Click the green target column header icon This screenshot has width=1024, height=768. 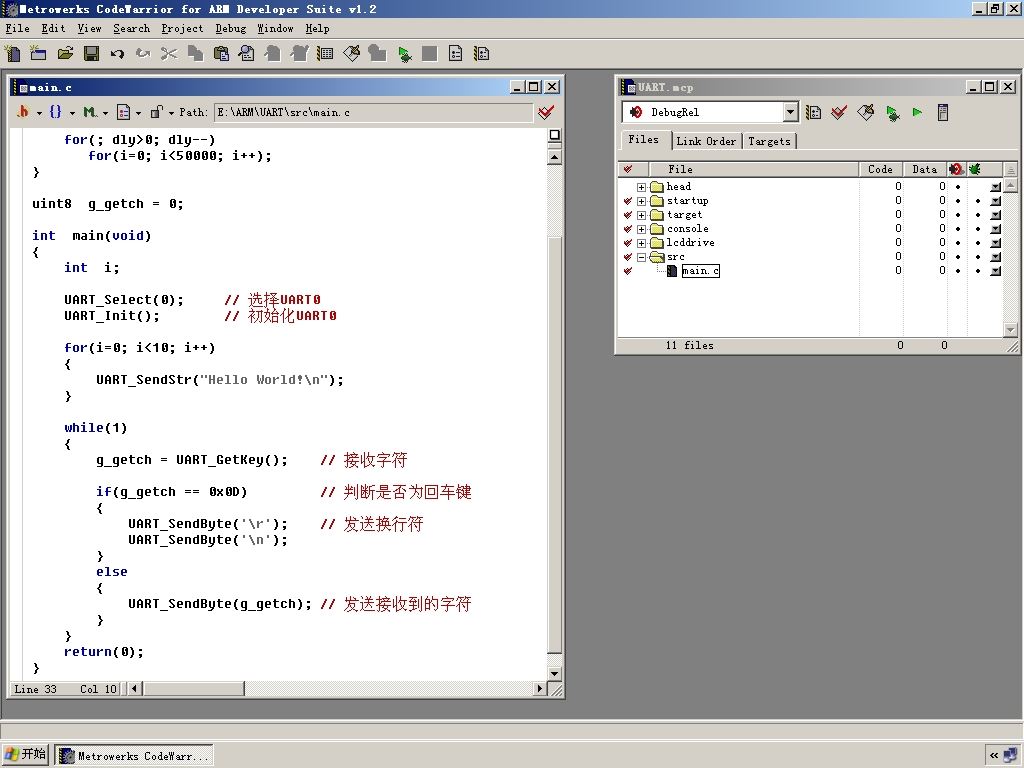[x=975, y=169]
